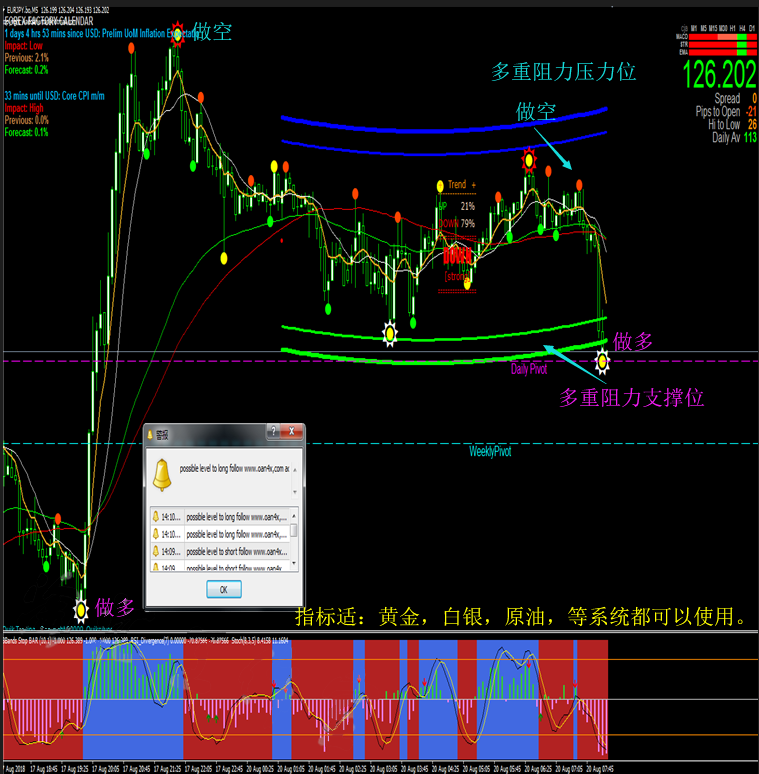Click down arrow of alert list scrollbar
The width and height of the screenshot is (759, 774).
click(x=294, y=563)
